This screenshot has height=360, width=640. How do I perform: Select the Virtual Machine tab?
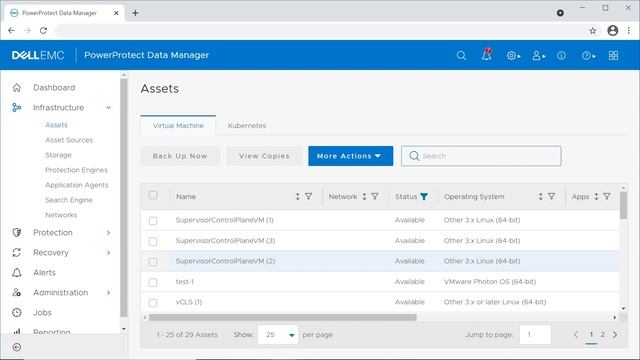178,126
